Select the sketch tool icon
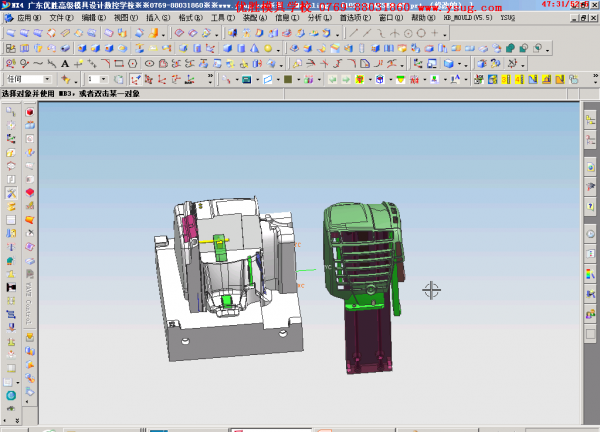The height and width of the screenshot is (432, 600). [11, 48]
